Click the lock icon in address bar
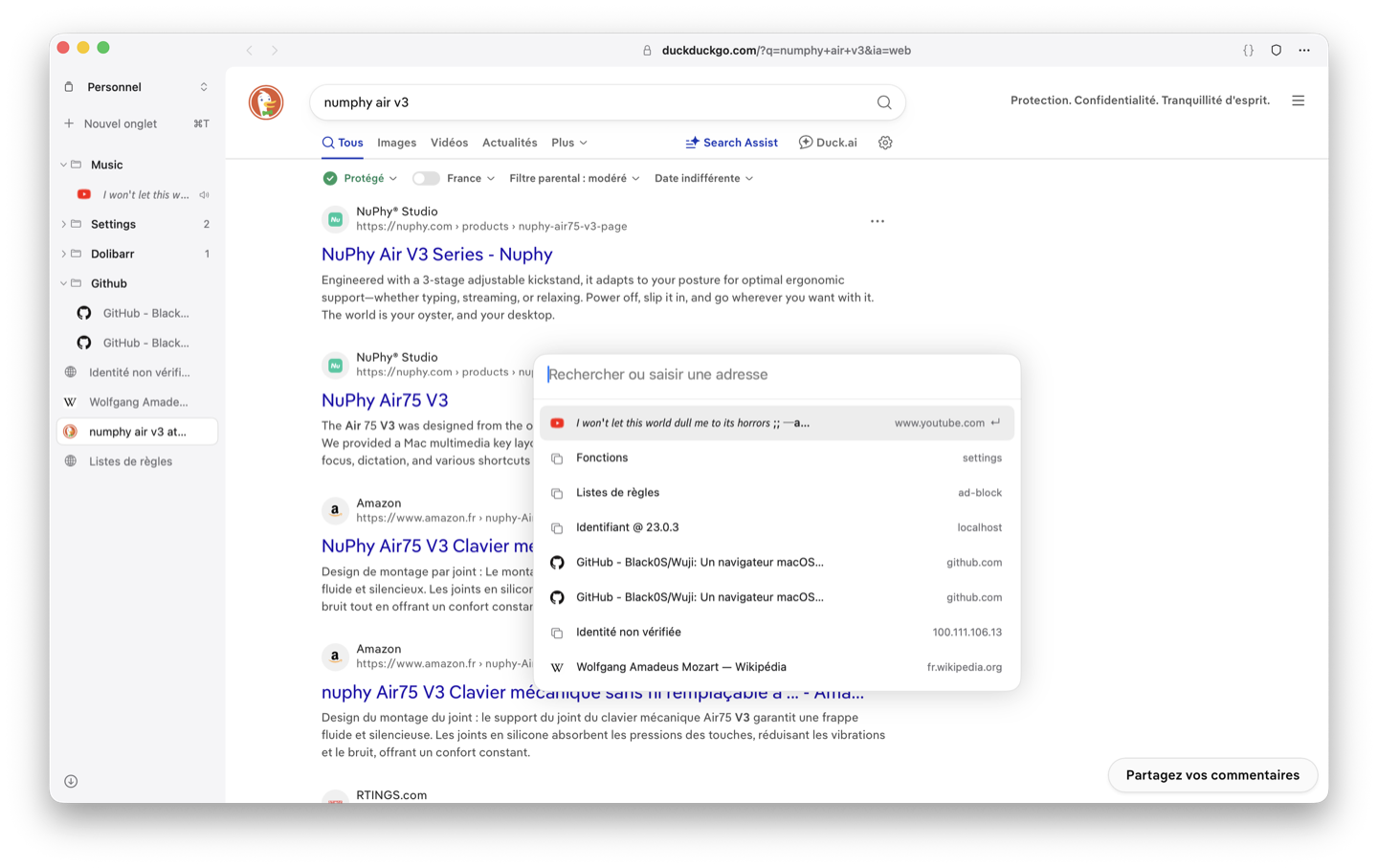 (647, 51)
